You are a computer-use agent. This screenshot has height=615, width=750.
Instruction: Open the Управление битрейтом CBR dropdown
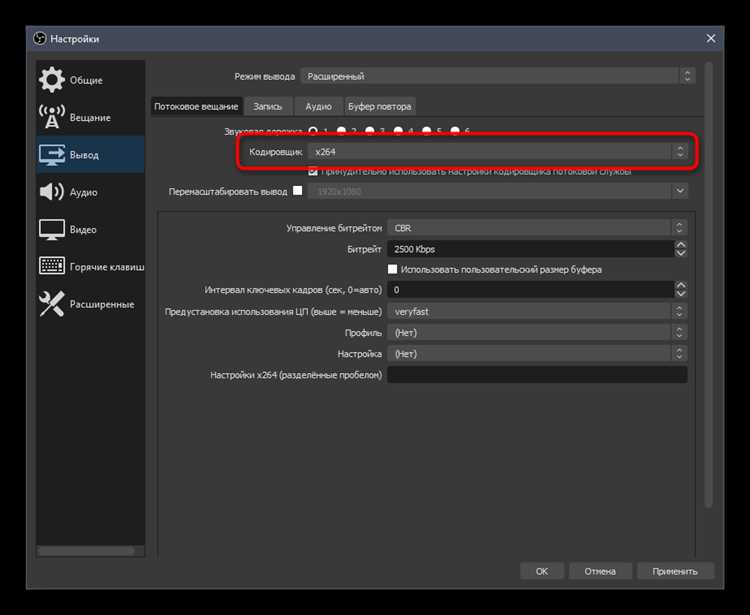537,228
